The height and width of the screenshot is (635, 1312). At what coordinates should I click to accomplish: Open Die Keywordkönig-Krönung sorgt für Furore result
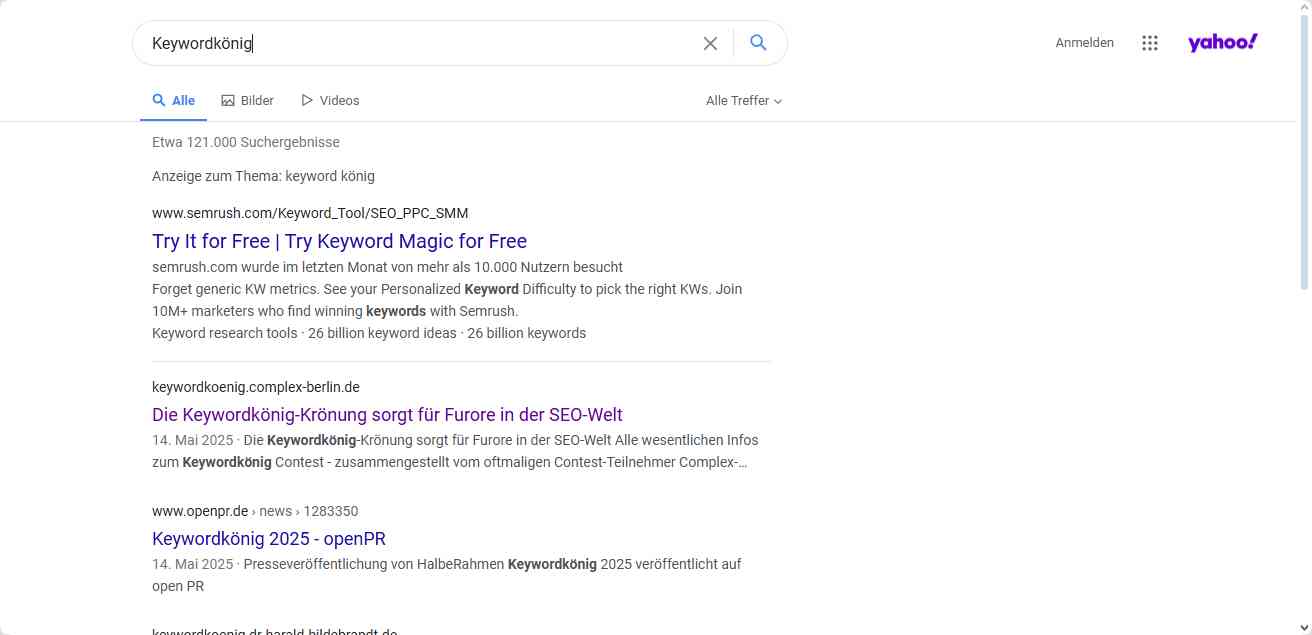point(387,415)
